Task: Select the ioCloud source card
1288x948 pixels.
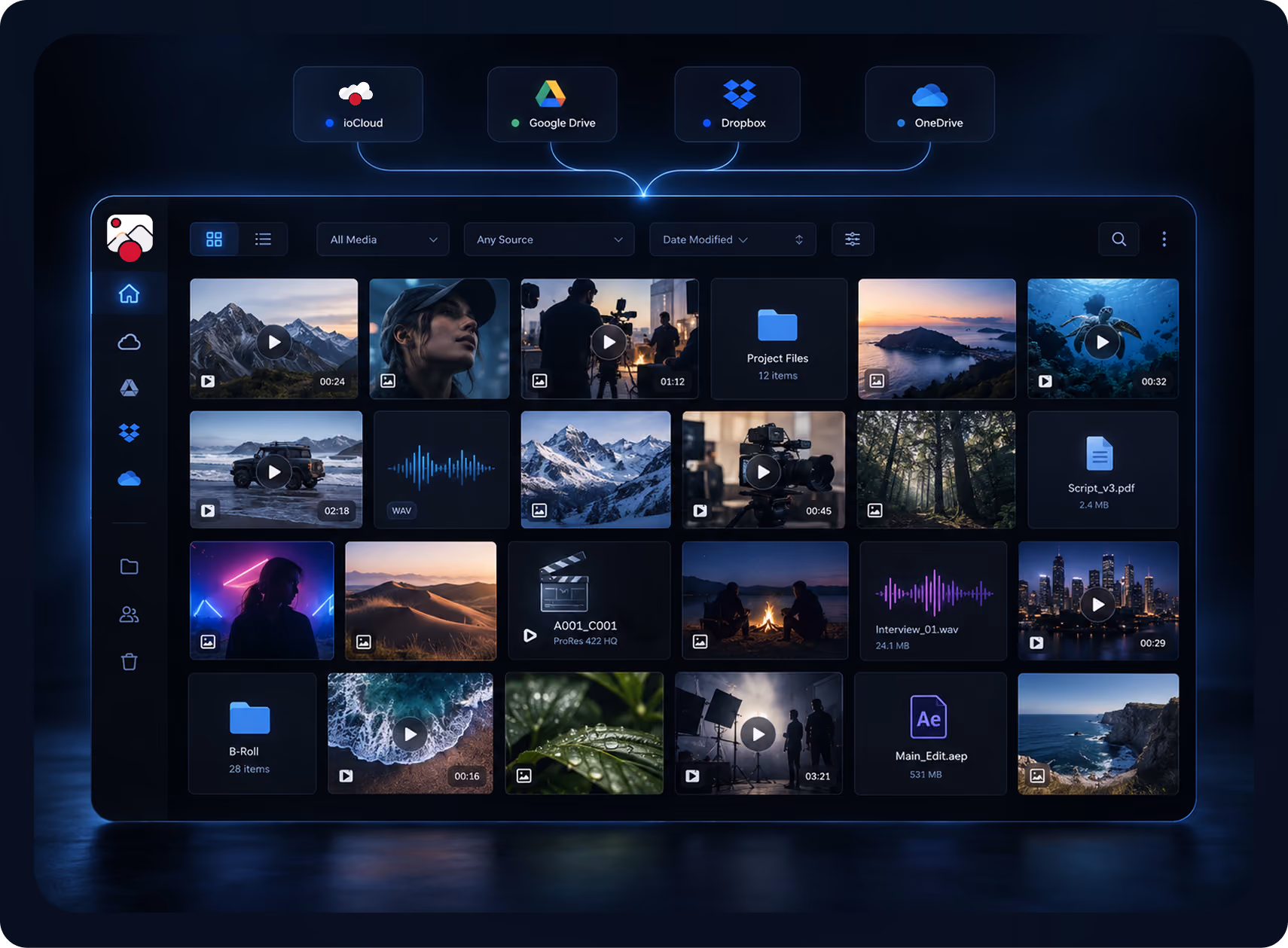Action: coord(358,105)
